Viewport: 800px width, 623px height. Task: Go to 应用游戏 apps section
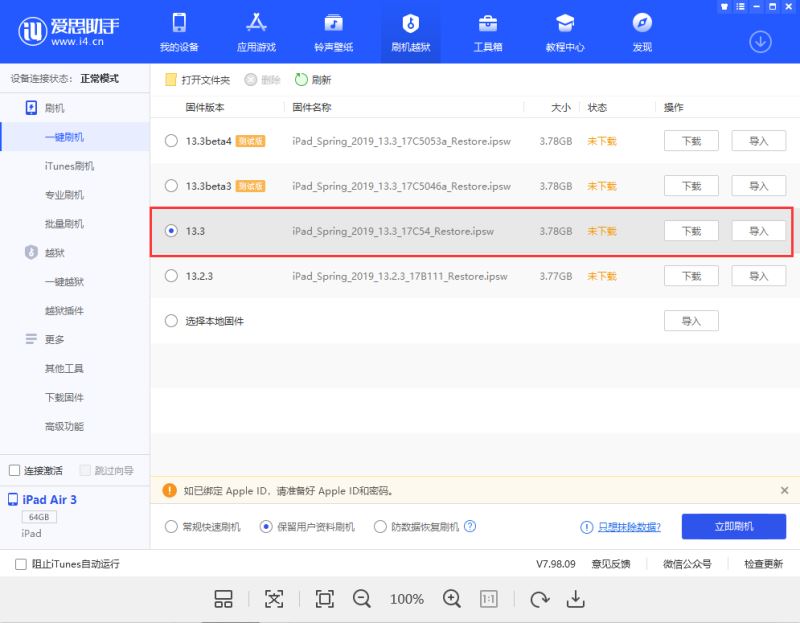(256, 32)
